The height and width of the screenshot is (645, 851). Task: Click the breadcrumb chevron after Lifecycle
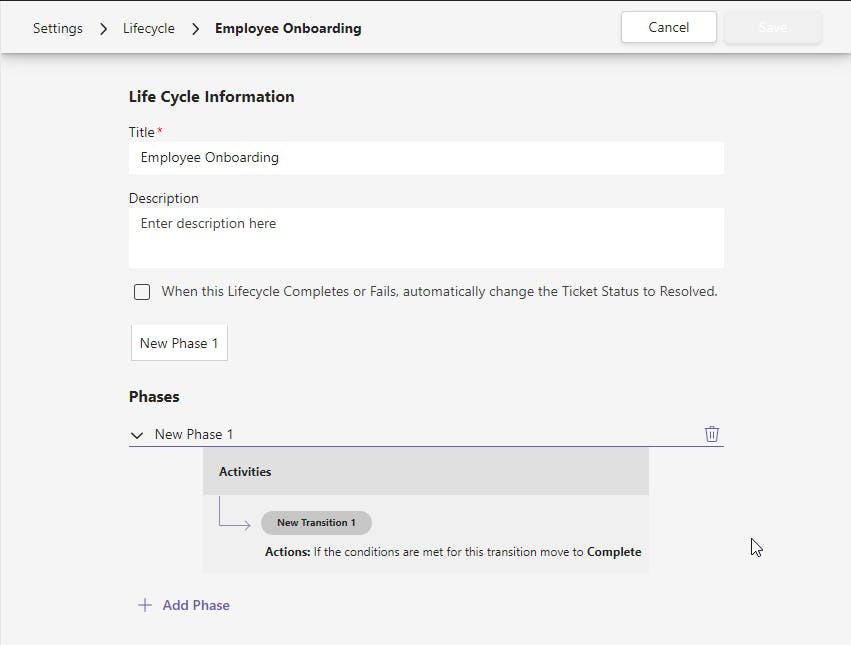(195, 28)
